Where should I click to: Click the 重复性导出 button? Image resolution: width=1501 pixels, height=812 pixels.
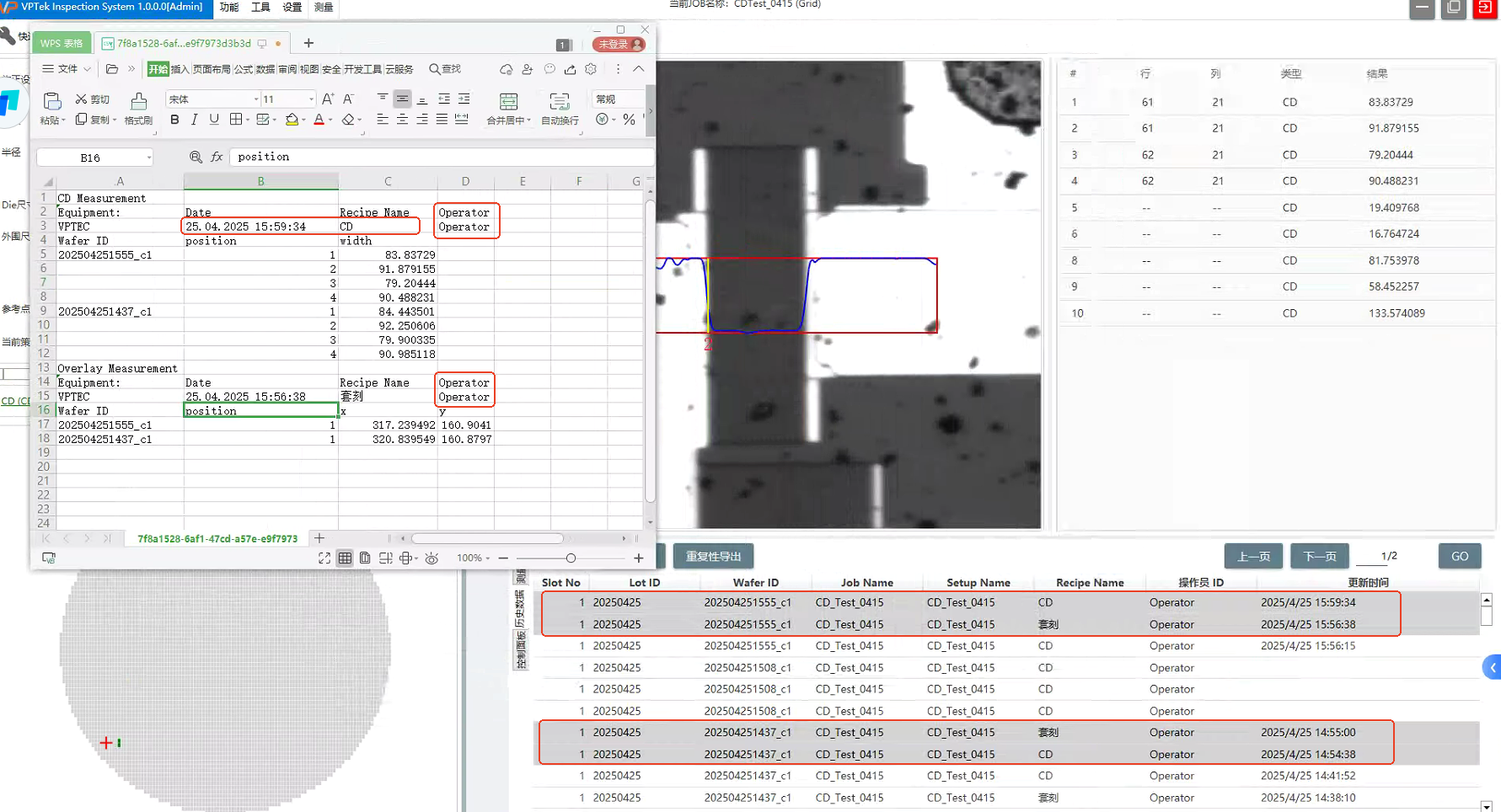point(713,556)
